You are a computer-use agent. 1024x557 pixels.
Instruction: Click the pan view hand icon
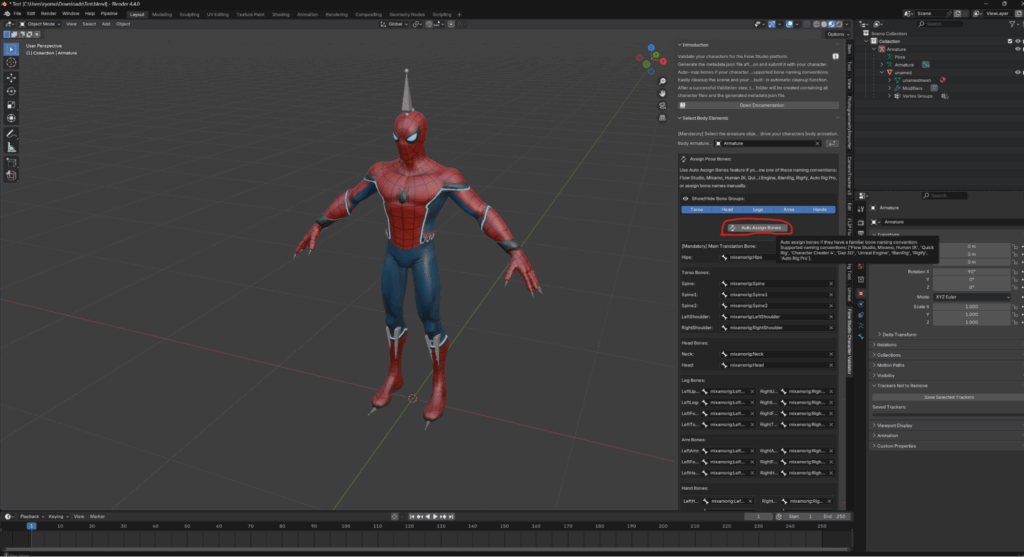662,94
